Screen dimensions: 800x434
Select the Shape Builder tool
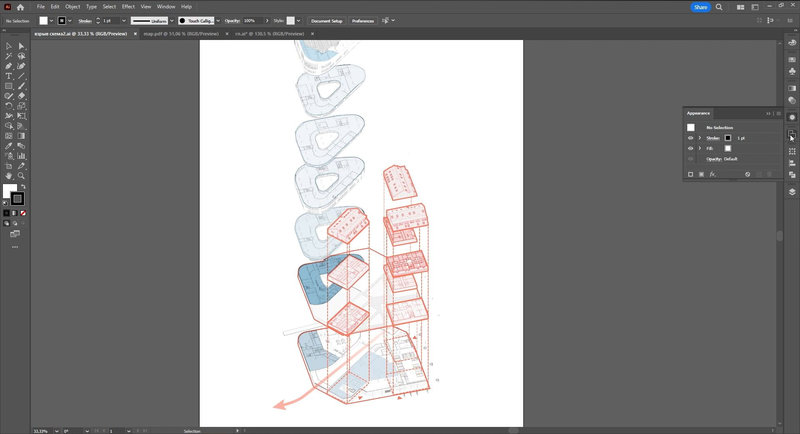9,126
